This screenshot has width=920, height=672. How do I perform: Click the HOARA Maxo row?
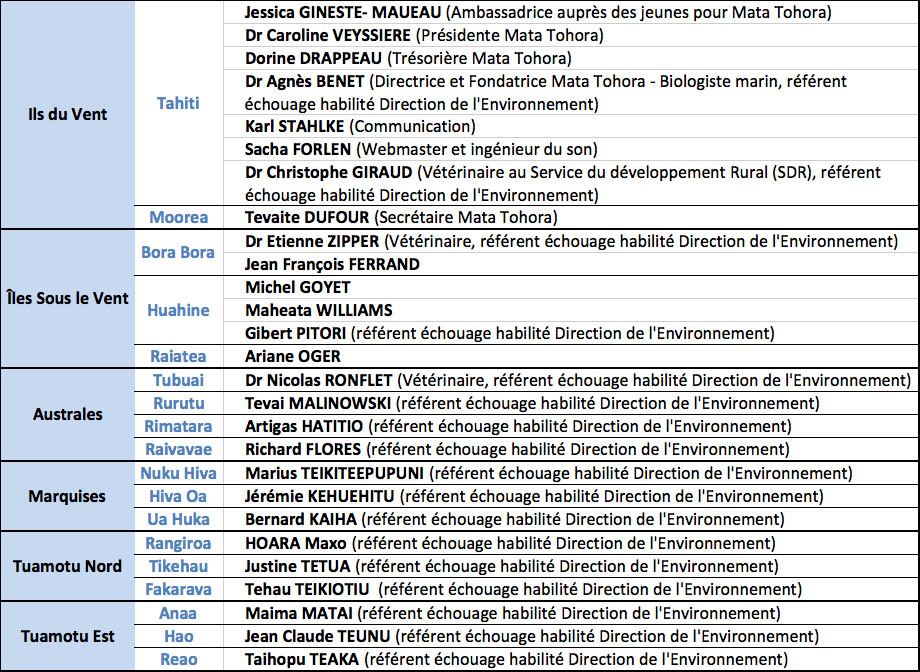click(571, 543)
